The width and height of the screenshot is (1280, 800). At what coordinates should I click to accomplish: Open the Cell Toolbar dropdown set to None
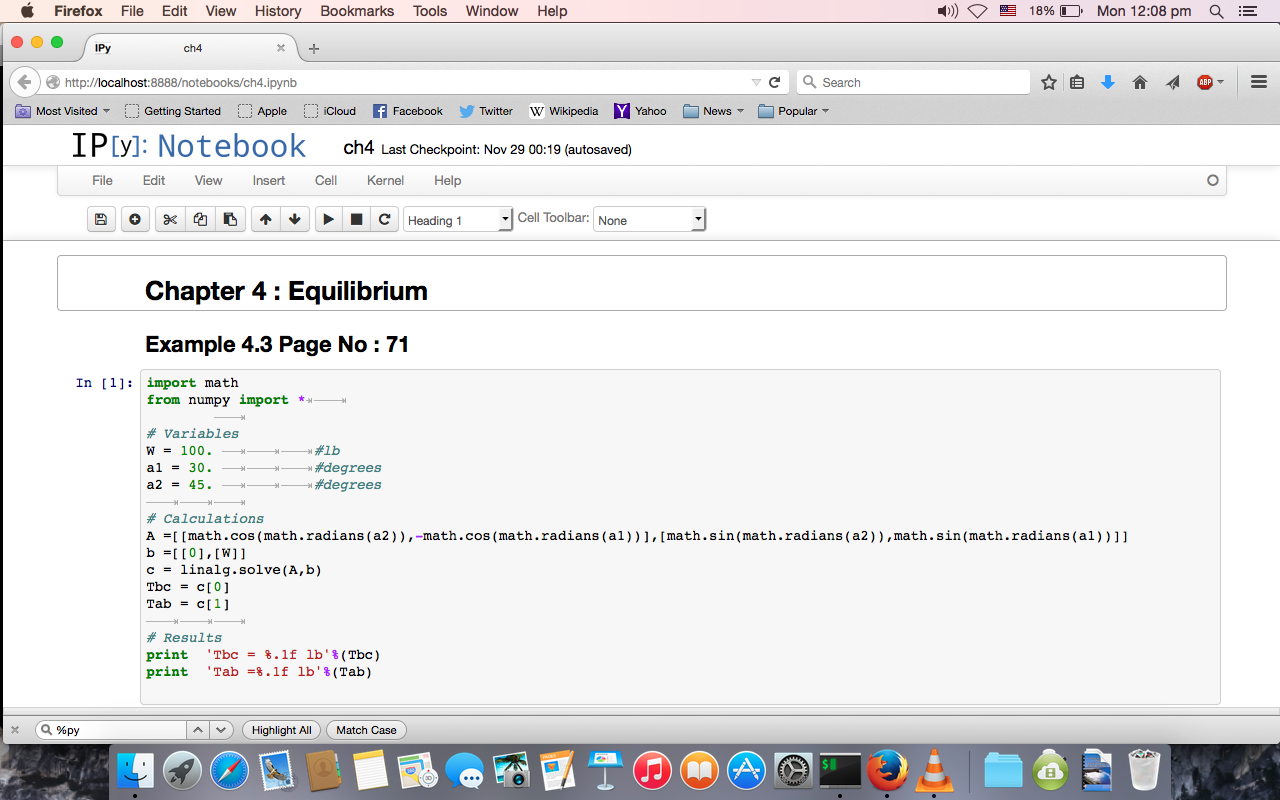650,220
